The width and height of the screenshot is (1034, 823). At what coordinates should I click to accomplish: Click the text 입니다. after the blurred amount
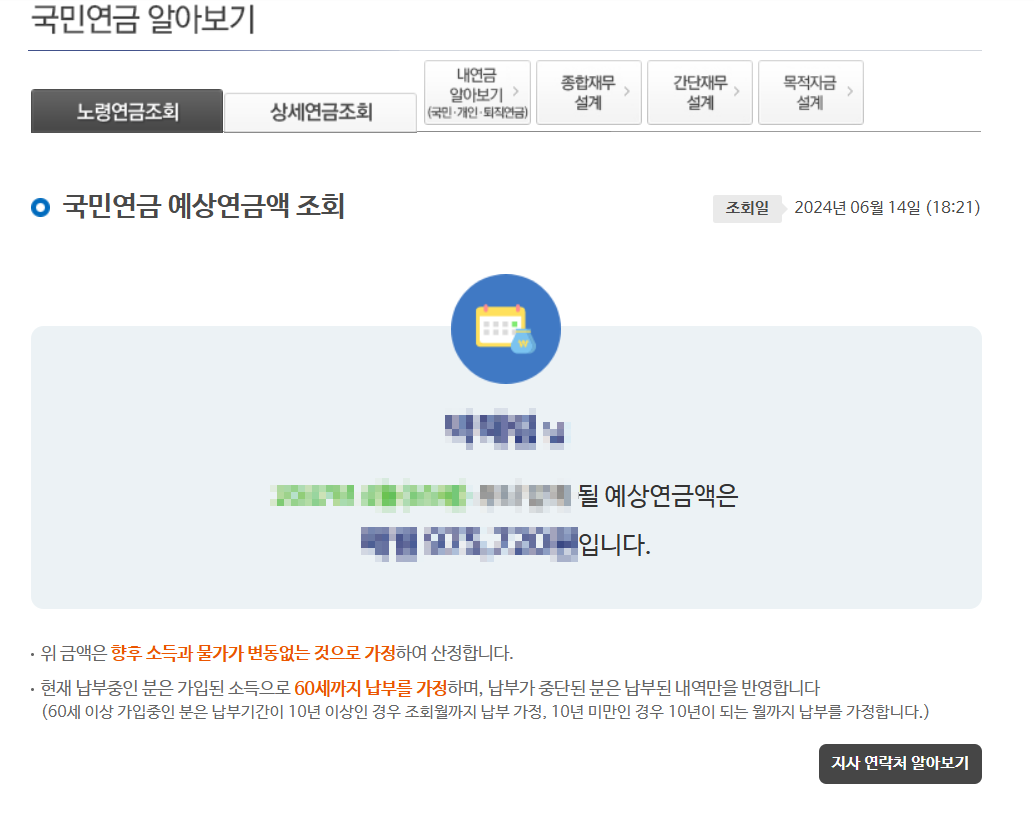tap(615, 545)
